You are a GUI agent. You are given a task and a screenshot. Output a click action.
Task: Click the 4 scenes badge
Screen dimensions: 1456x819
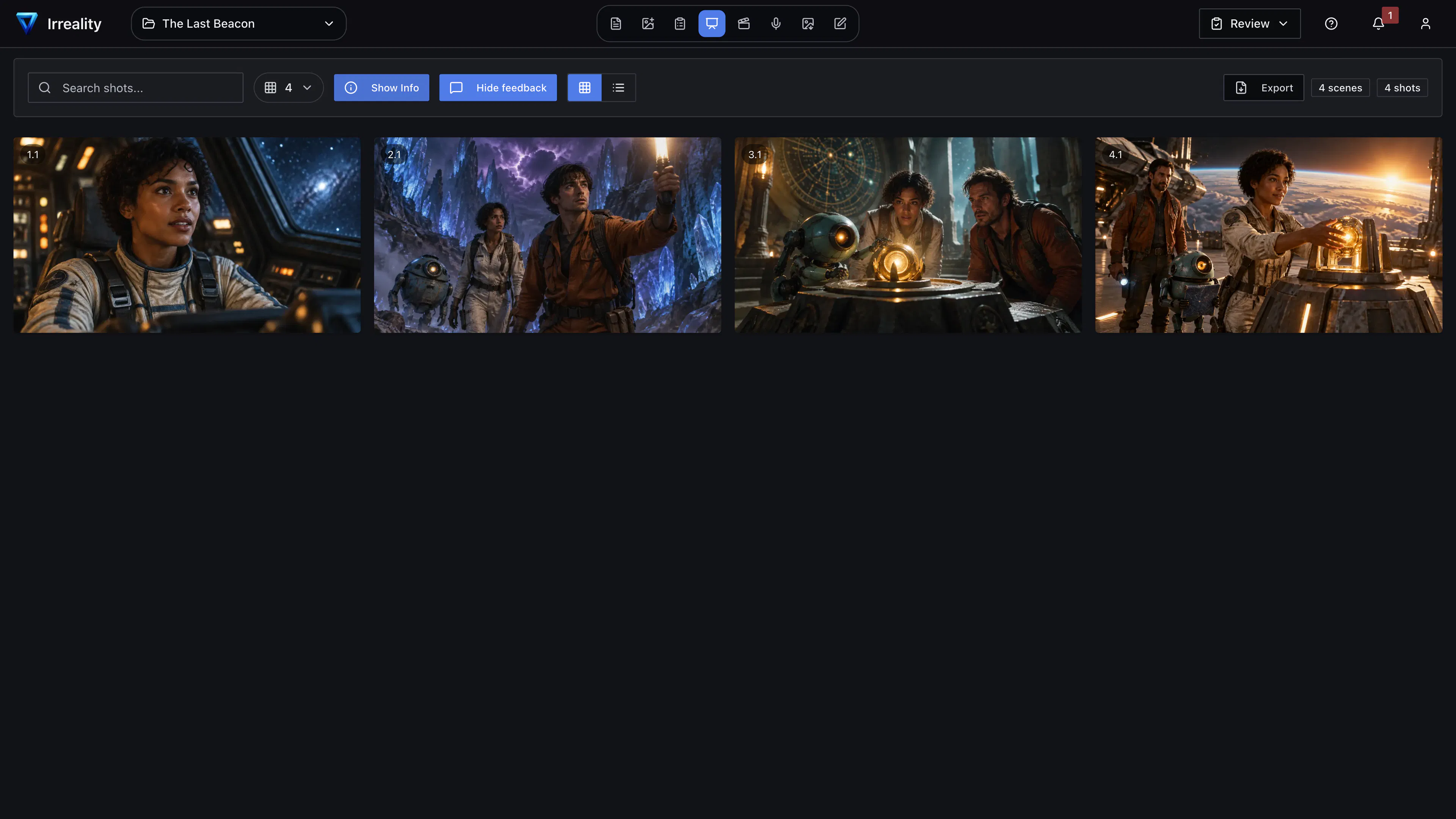[x=1341, y=88]
